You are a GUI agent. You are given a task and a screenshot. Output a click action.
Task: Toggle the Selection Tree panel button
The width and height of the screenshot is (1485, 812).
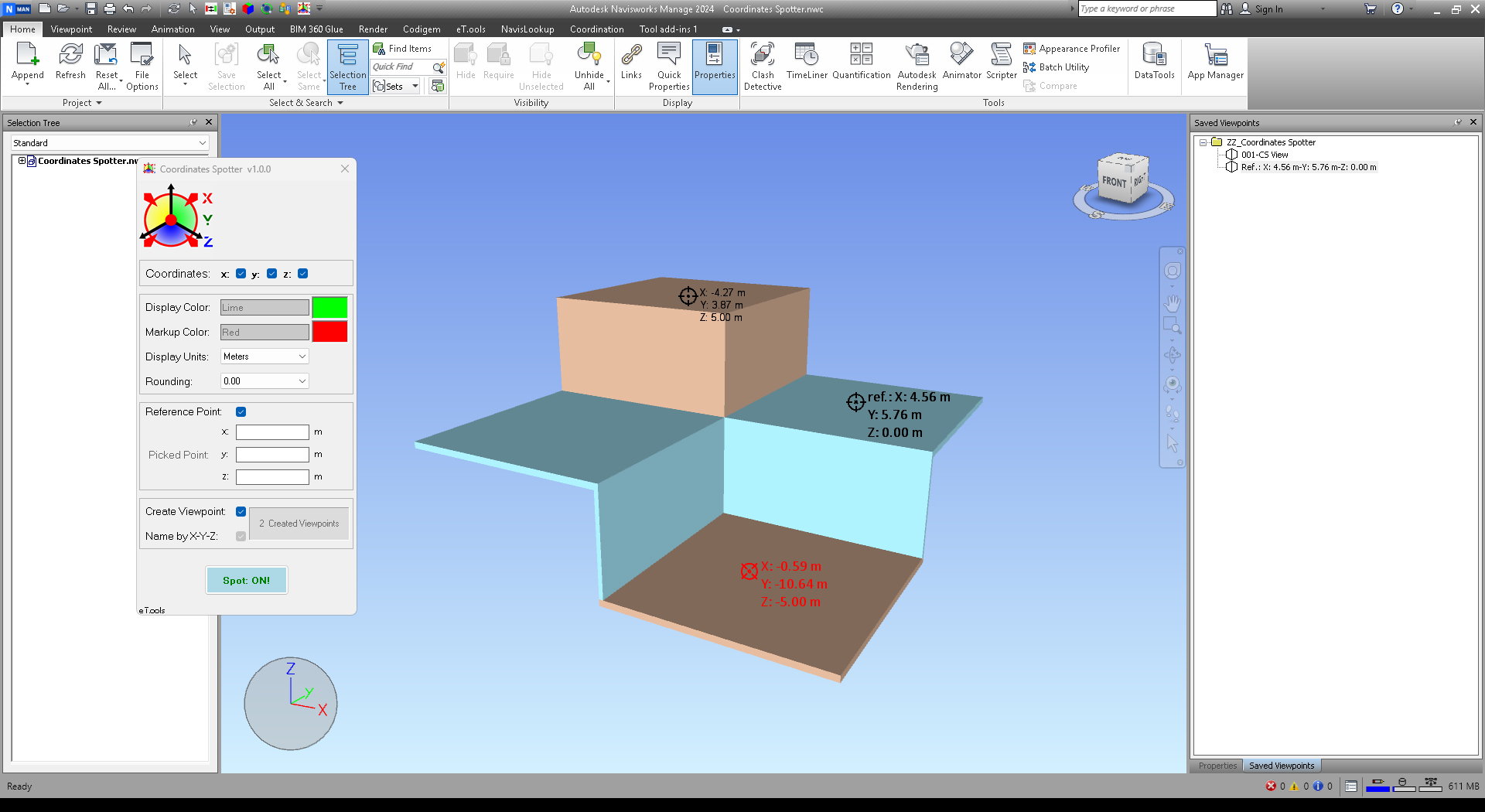click(x=347, y=67)
